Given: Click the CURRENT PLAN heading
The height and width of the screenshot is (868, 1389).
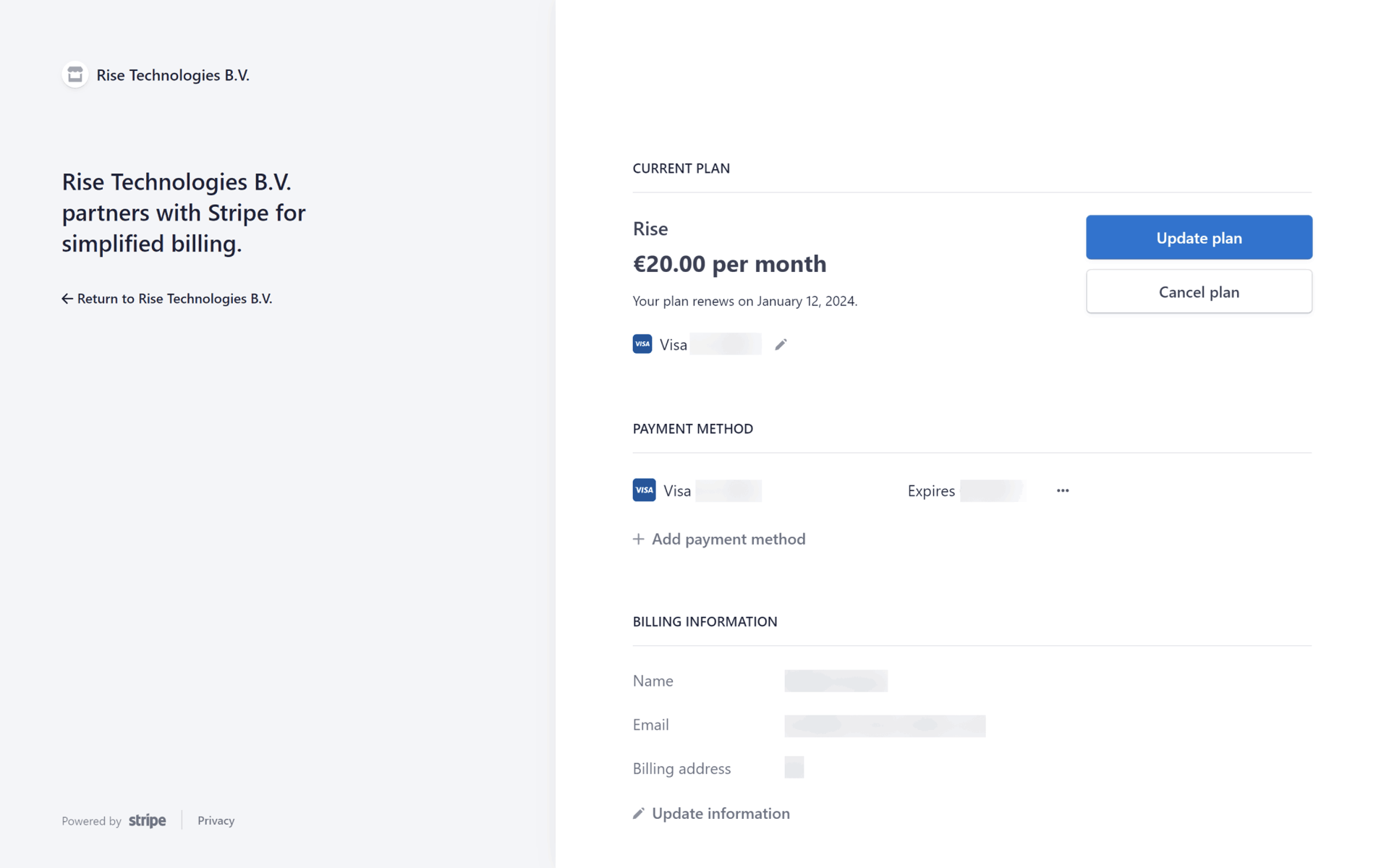Looking at the screenshot, I should (681, 168).
